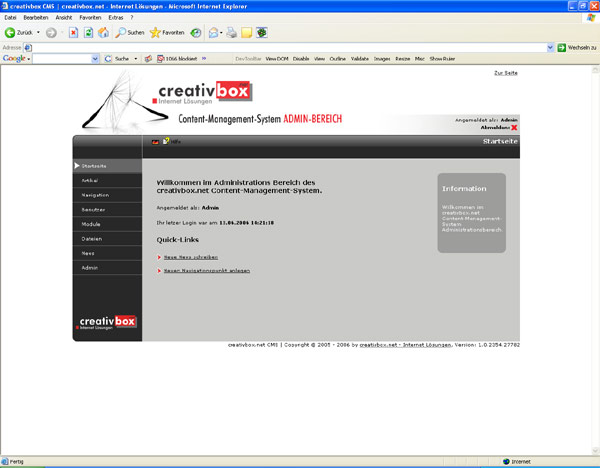This screenshot has height=468, width=600.
Task: Open Navigation in the sidebar
Action: pyautogui.click(x=107, y=195)
